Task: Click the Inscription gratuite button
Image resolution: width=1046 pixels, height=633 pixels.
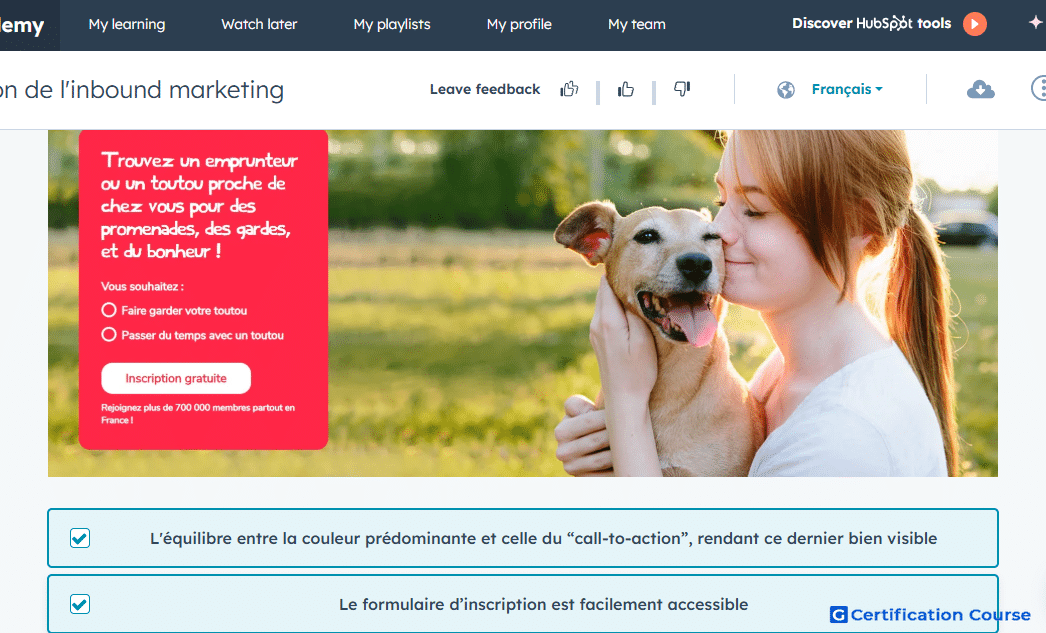Action: 176,378
